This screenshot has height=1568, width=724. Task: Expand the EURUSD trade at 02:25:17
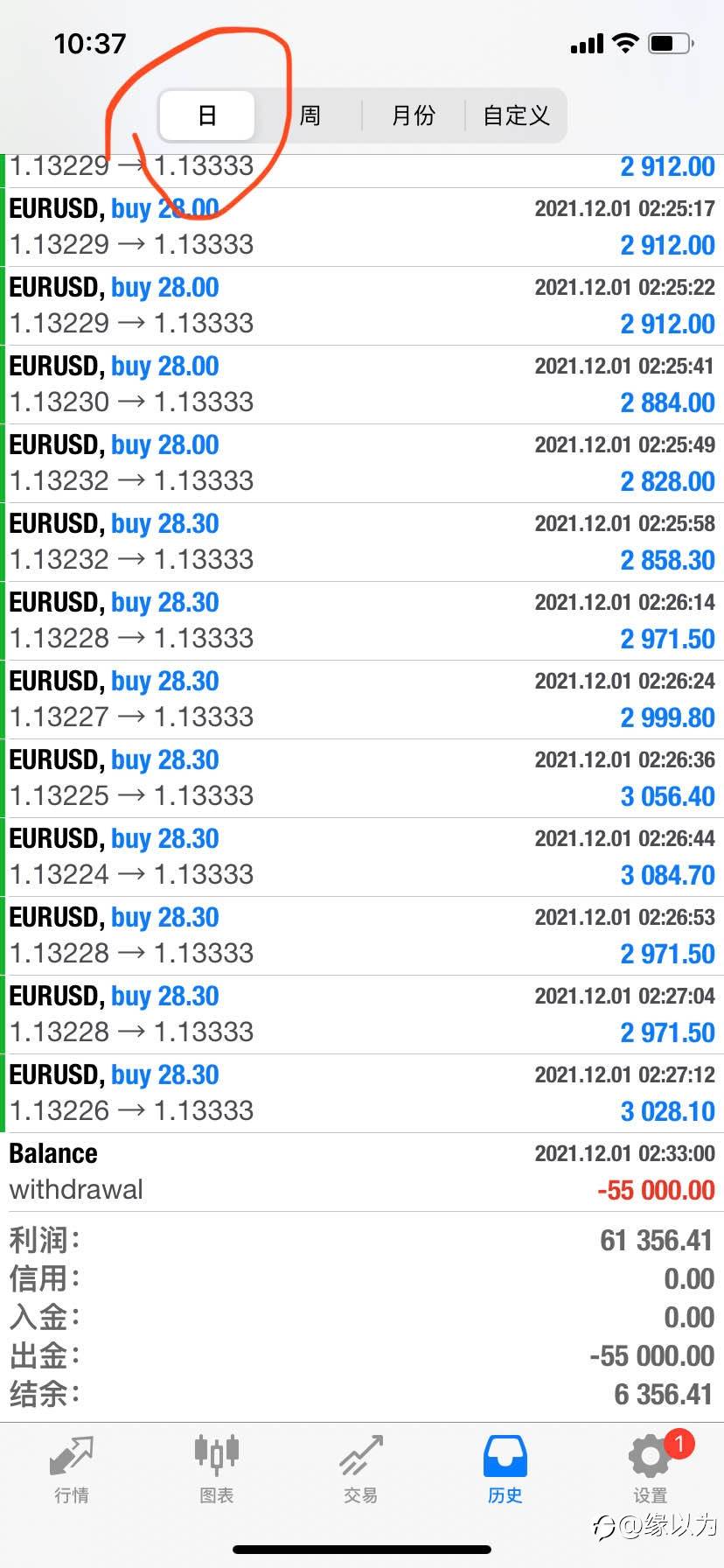tap(362, 227)
